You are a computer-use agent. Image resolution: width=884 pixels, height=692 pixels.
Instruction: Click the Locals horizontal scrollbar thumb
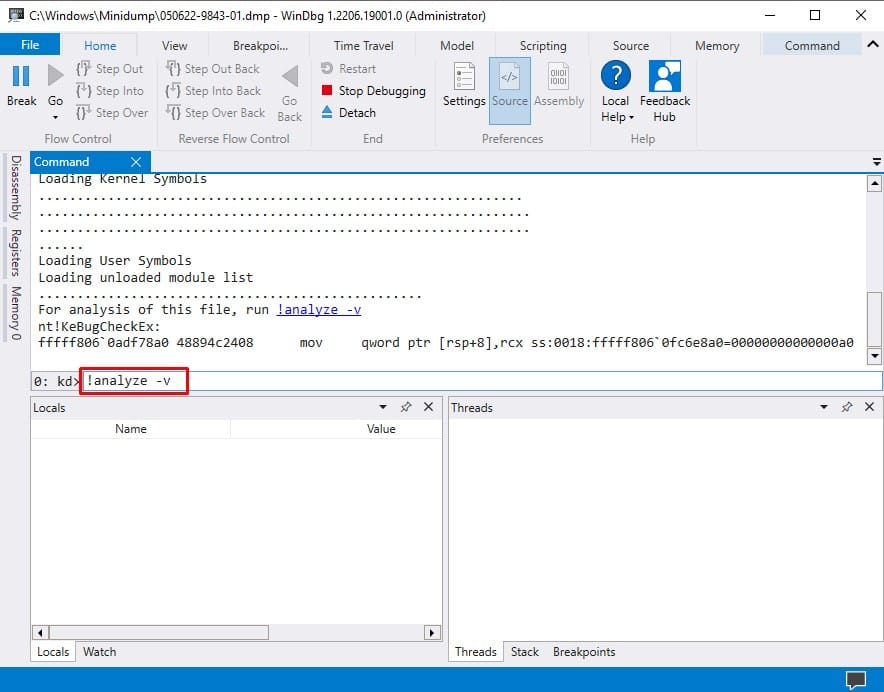point(159,632)
